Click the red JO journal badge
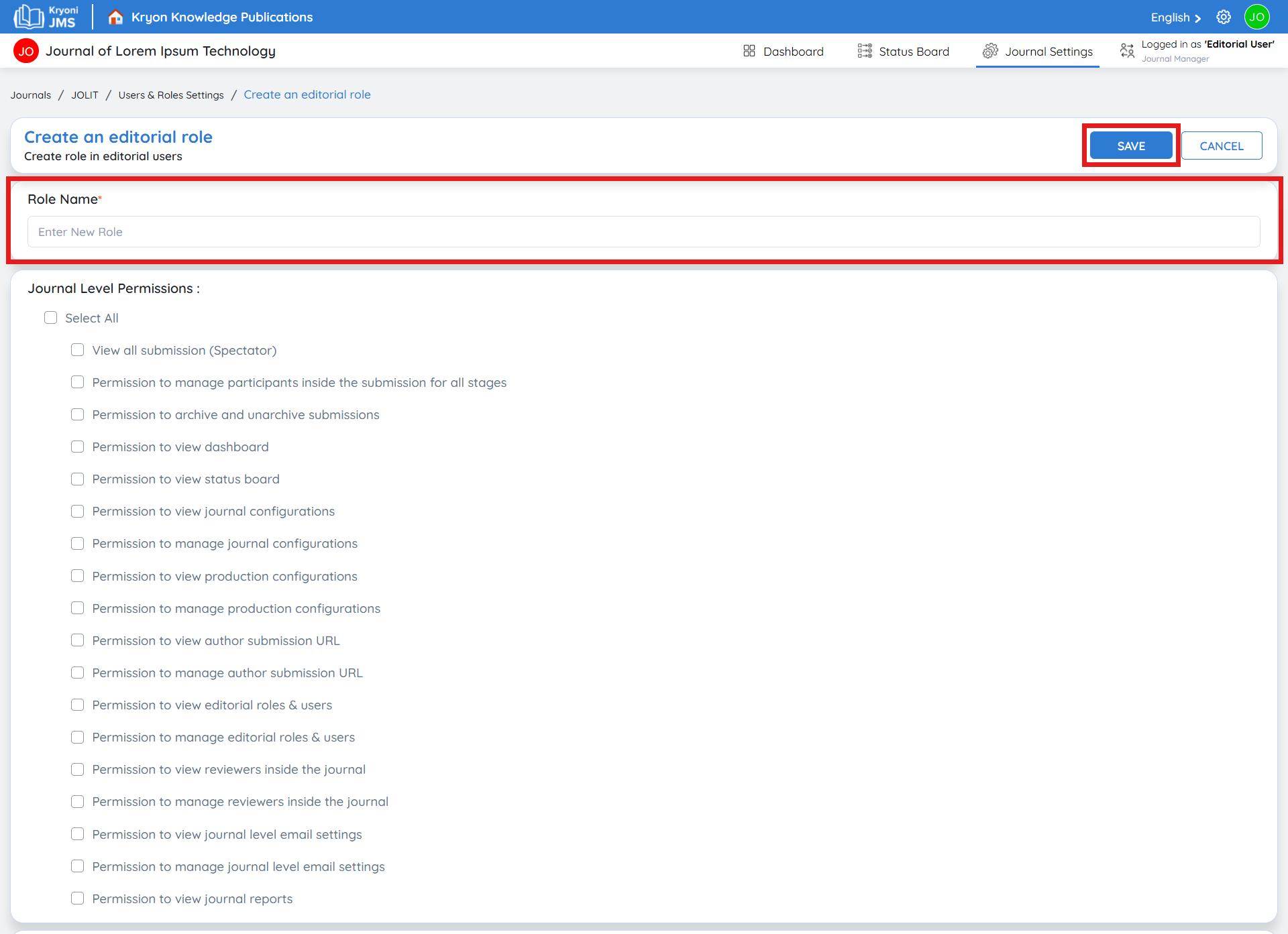The width and height of the screenshot is (1288, 934). tap(25, 51)
